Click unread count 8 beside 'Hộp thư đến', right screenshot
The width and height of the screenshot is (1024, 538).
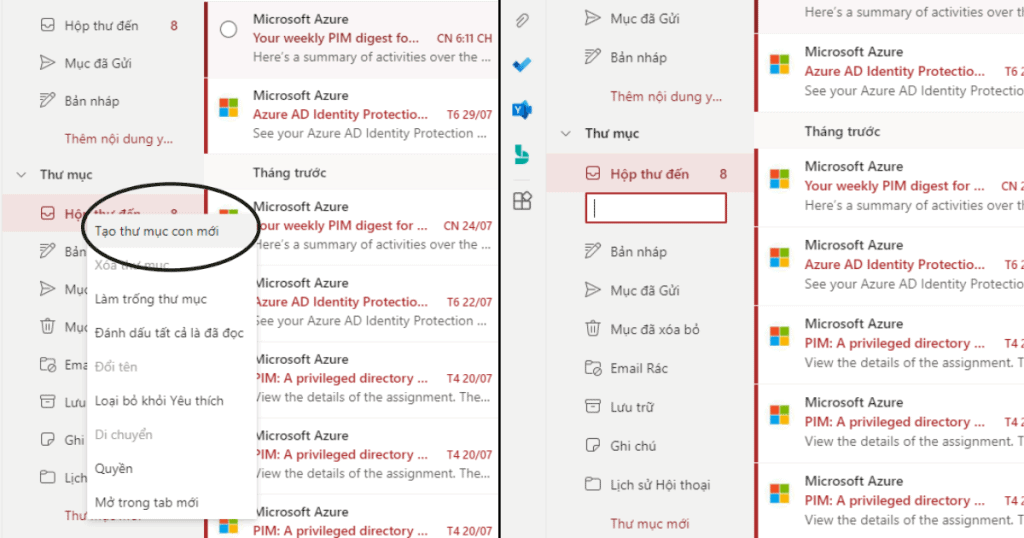click(x=723, y=174)
